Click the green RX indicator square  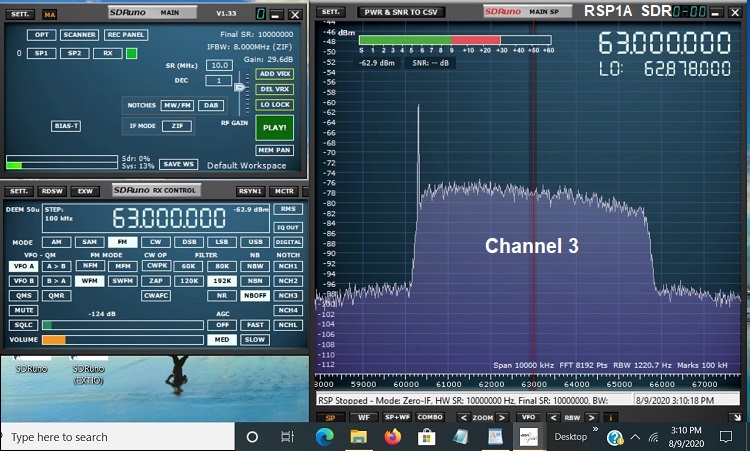coord(132,53)
